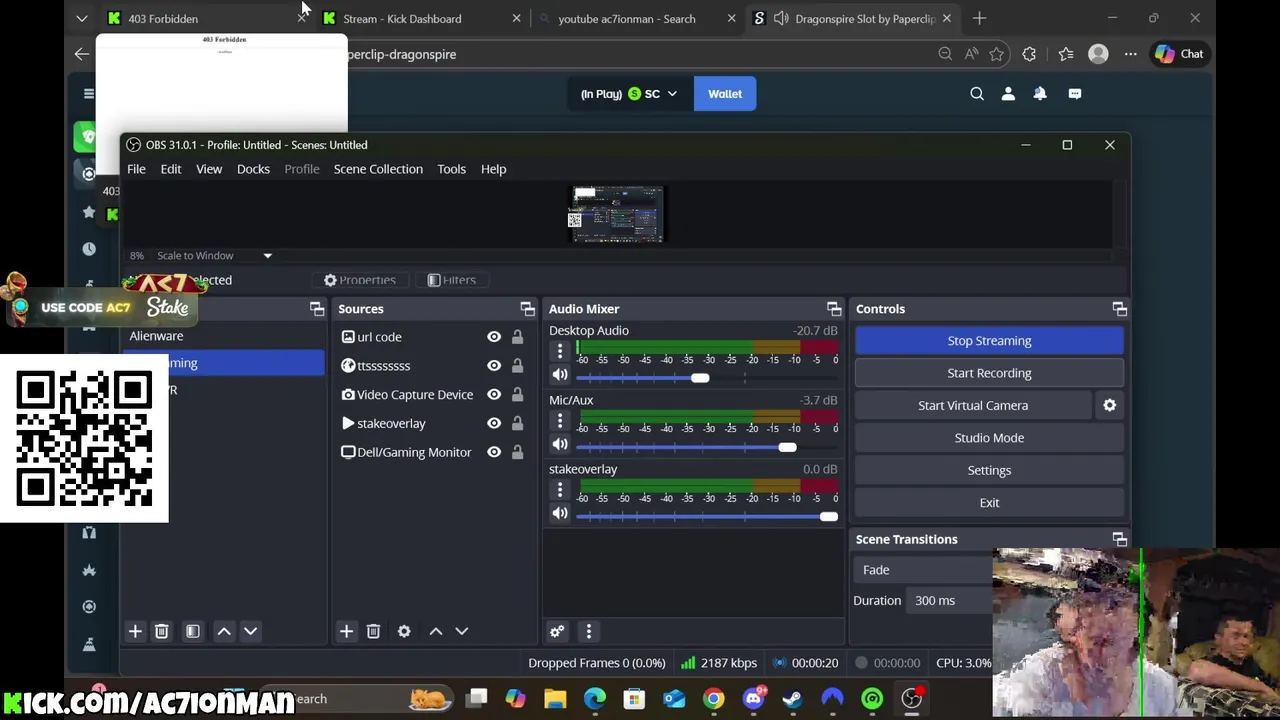Open source properties gear in Sources toolbar
Screen dimensions: 1280x720
pyautogui.click(x=404, y=631)
